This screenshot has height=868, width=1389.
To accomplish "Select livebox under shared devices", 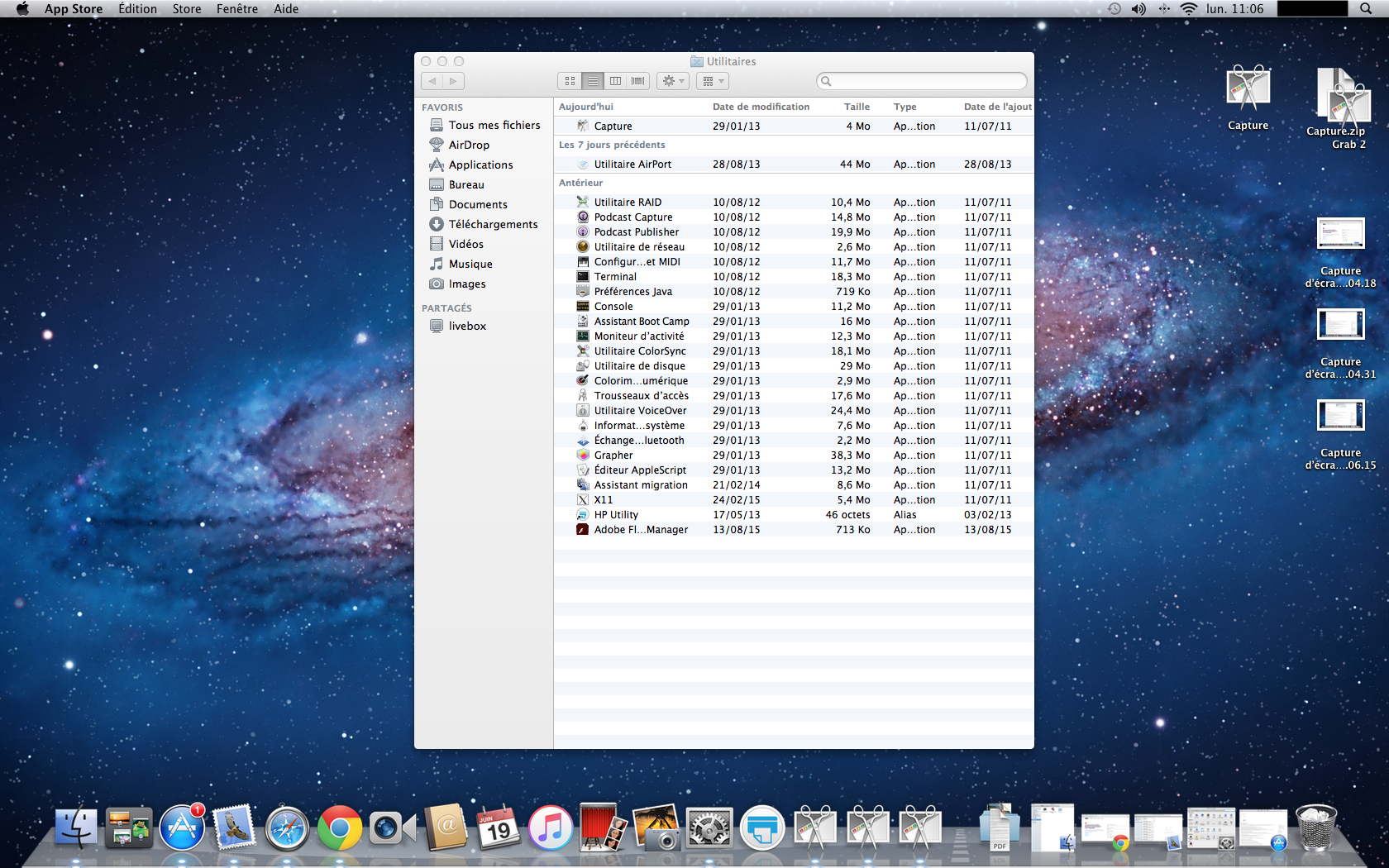I will pos(466,327).
